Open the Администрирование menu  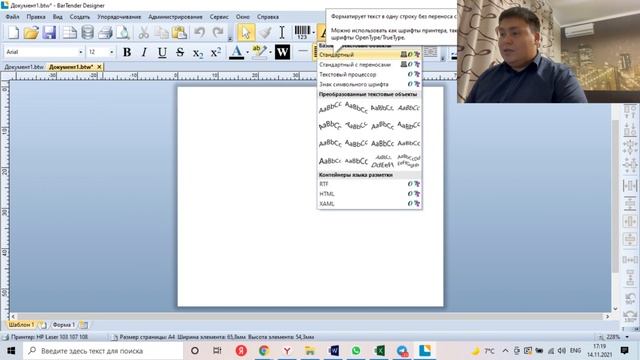[x=175, y=17]
